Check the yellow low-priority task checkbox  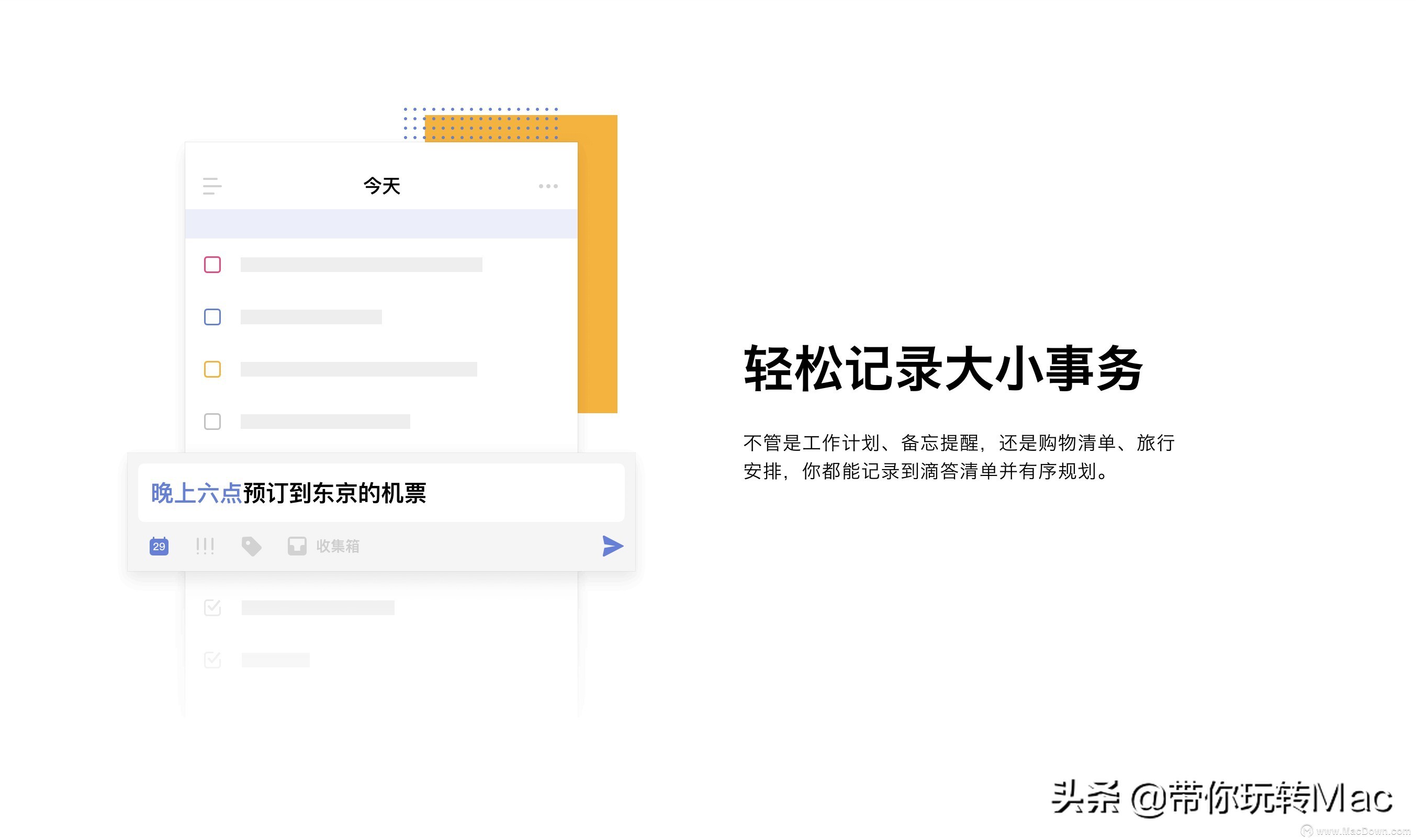pyautogui.click(x=212, y=369)
